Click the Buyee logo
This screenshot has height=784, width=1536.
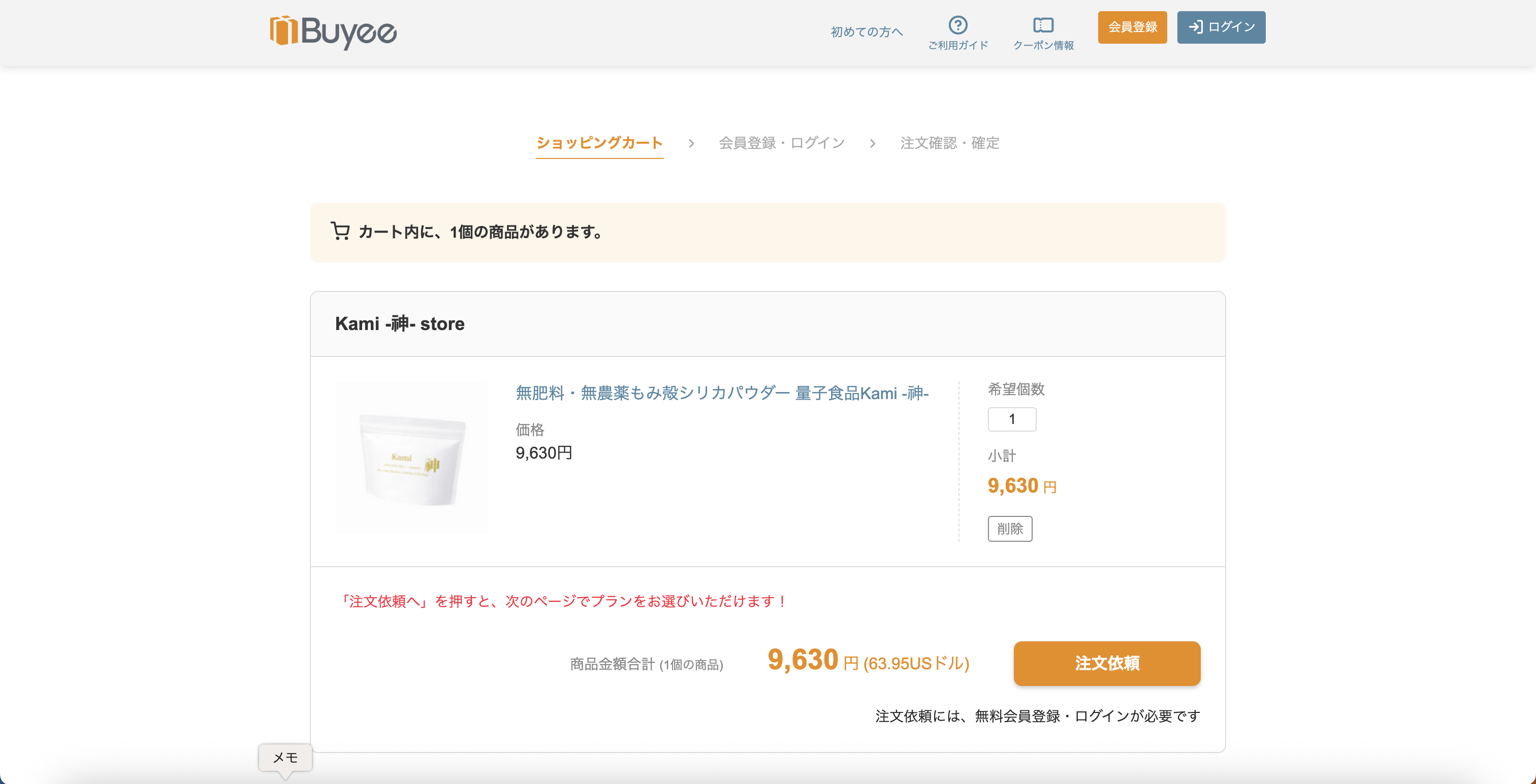[333, 32]
